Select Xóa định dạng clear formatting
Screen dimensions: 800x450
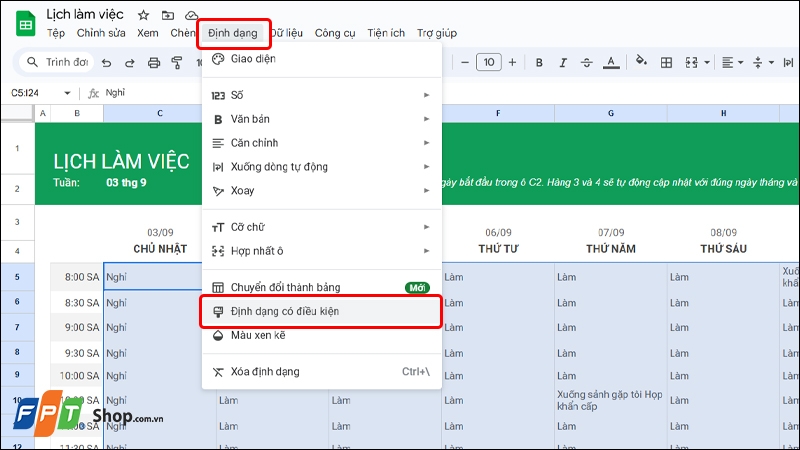point(321,371)
